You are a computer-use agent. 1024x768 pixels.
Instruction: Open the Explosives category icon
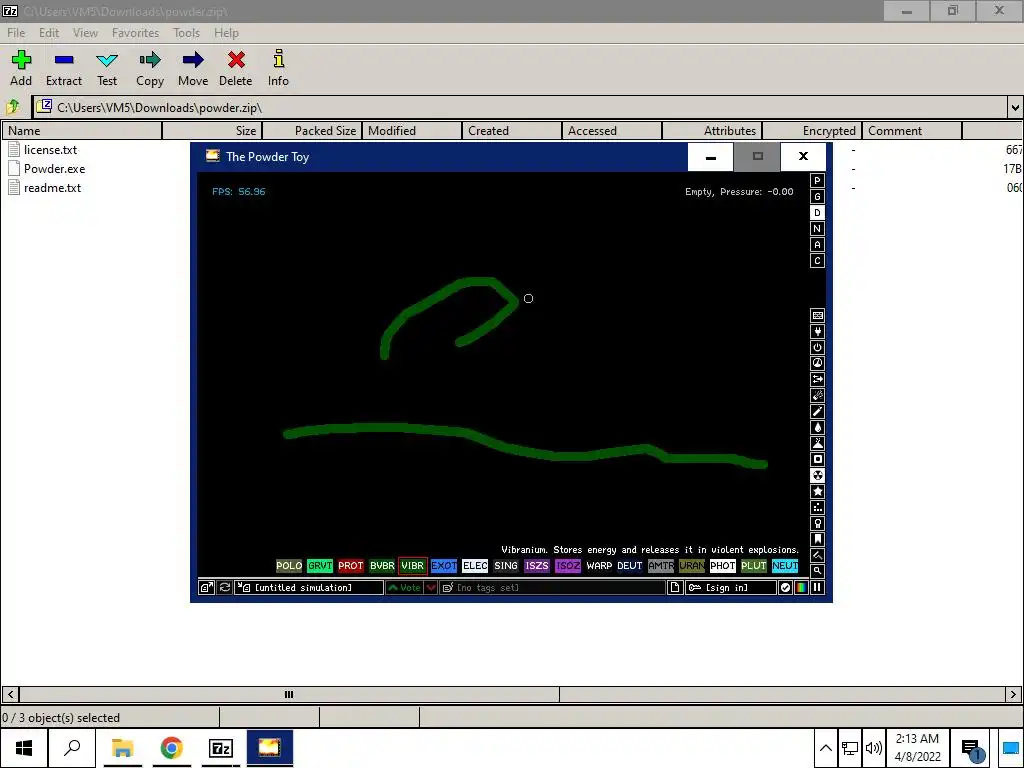[817, 396]
